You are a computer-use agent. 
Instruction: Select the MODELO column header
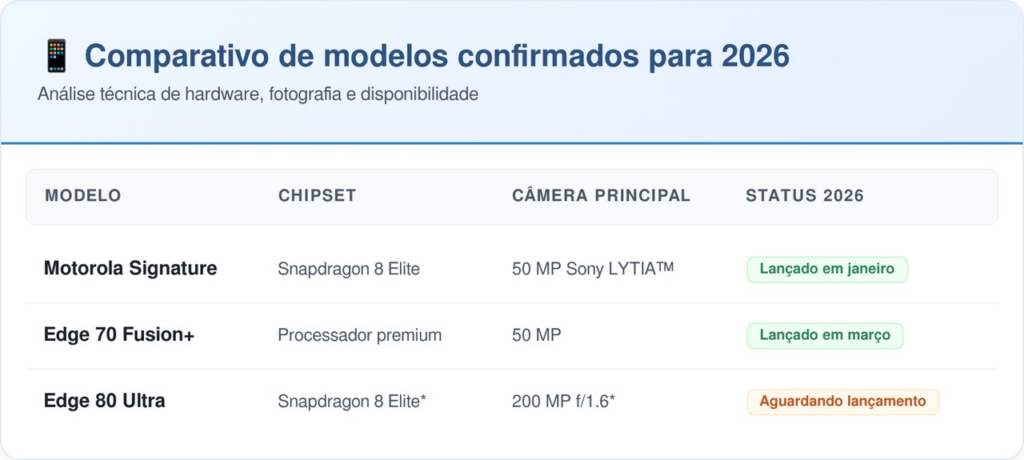83,196
